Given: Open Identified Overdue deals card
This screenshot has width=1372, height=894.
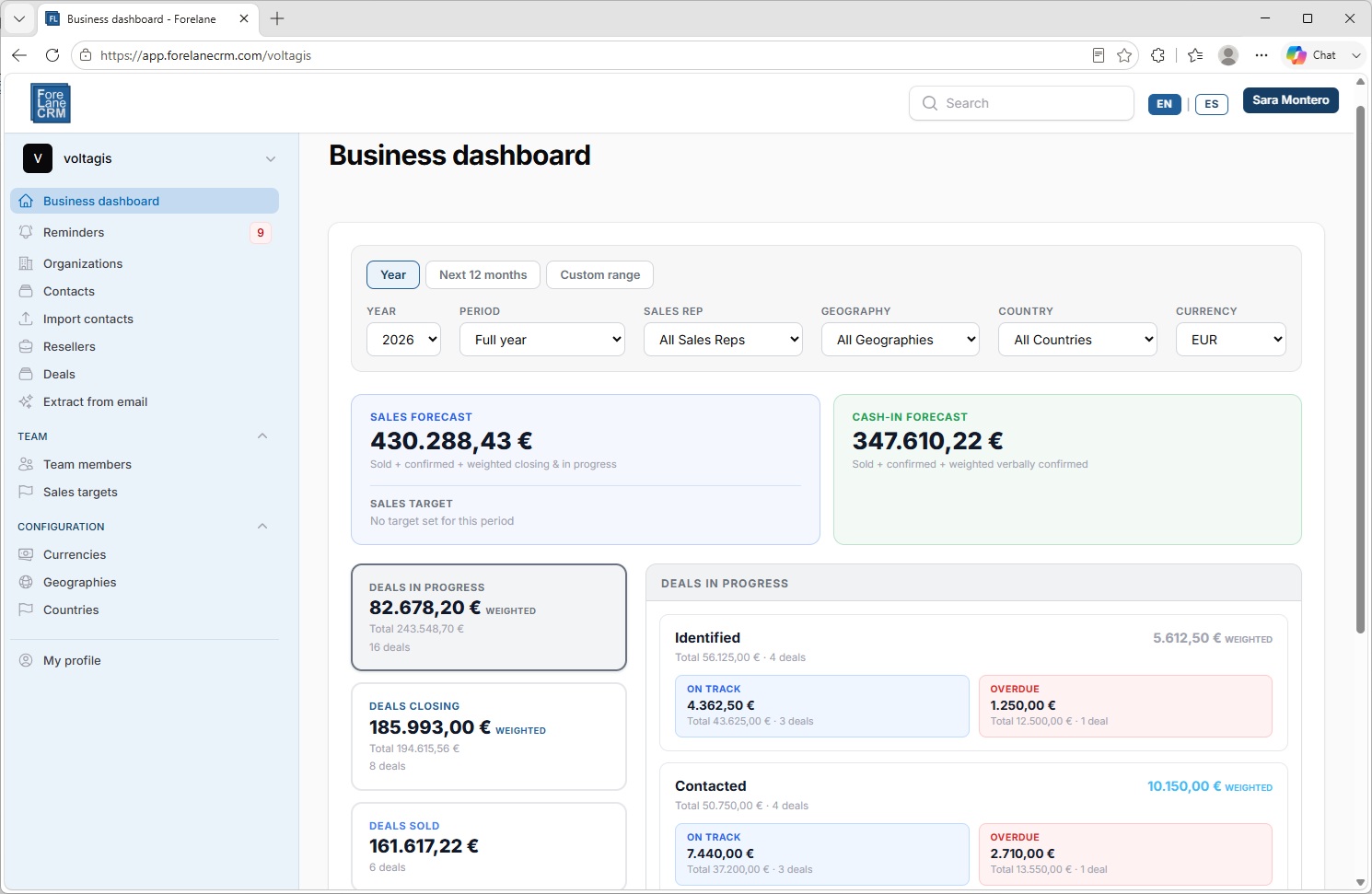Looking at the screenshot, I should click(1125, 706).
